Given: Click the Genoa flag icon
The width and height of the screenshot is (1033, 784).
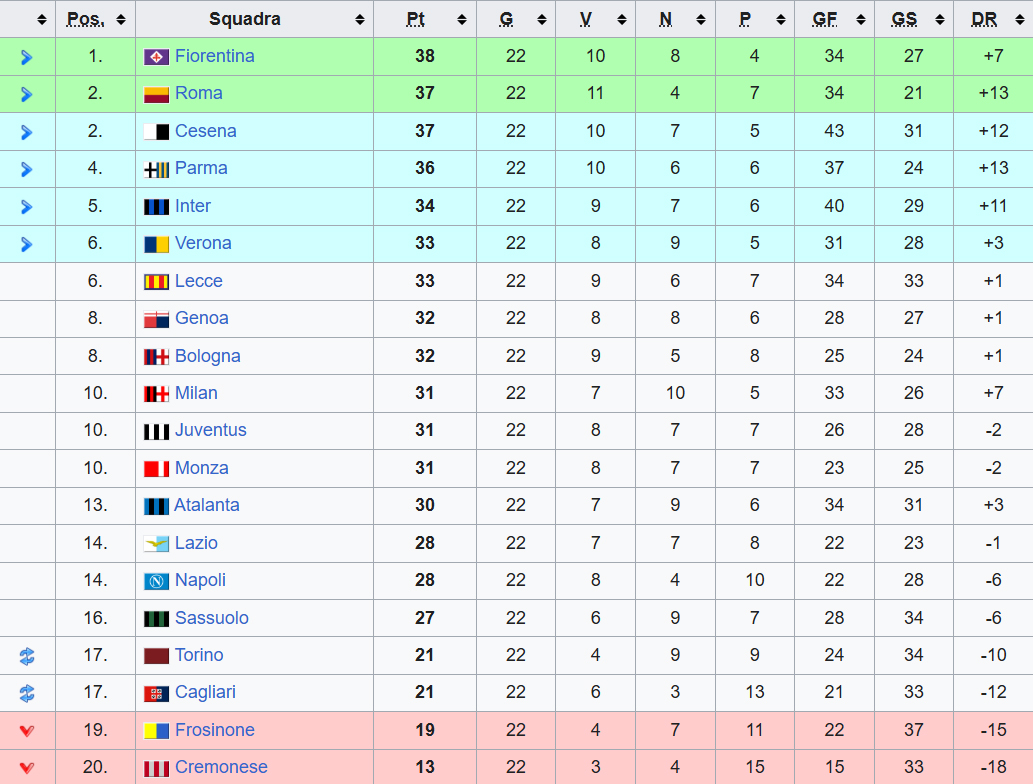Looking at the screenshot, I should click(x=156, y=319).
